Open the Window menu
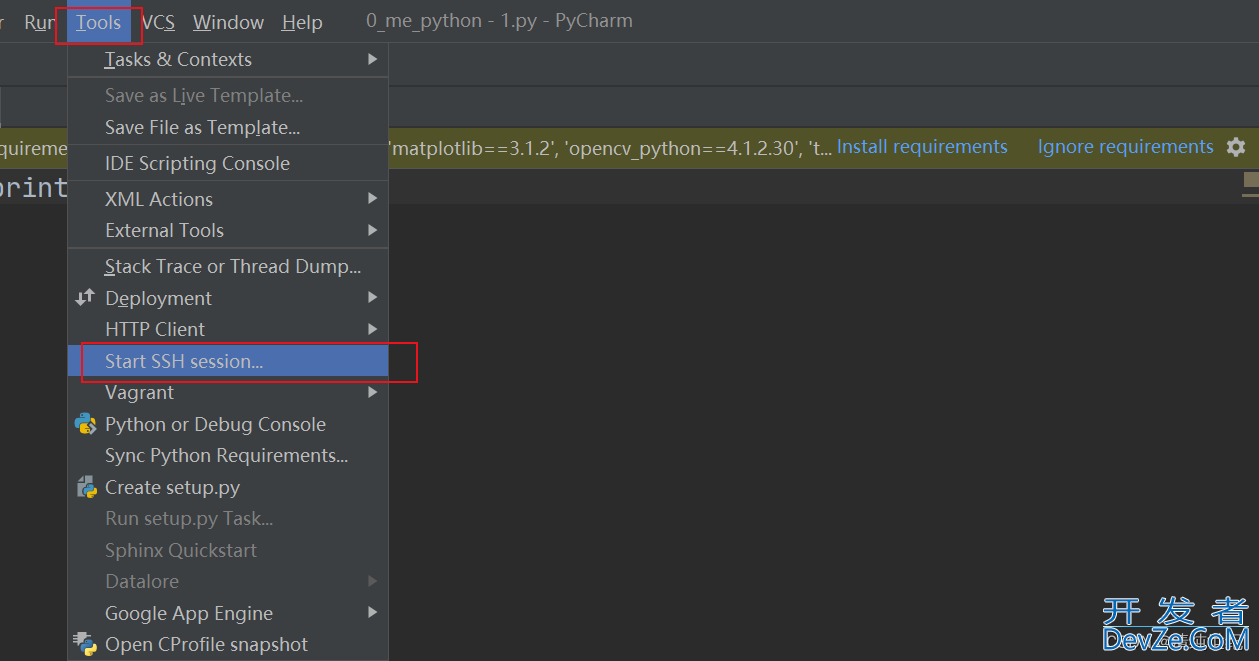Screen dimensions: 1259x661 tap(228, 22)
